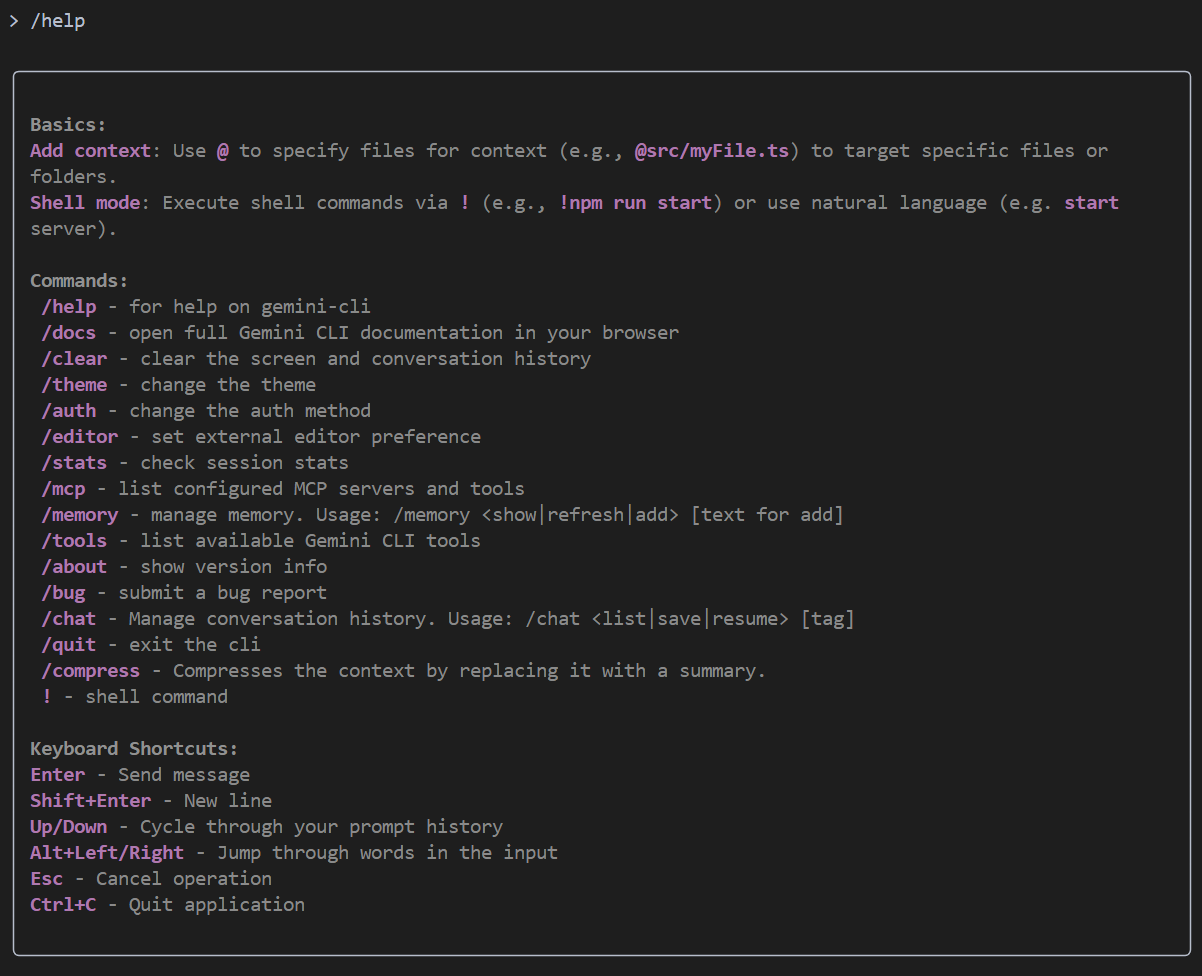Click '<show|refresh|add>' usage text

[x=580, y=515]
